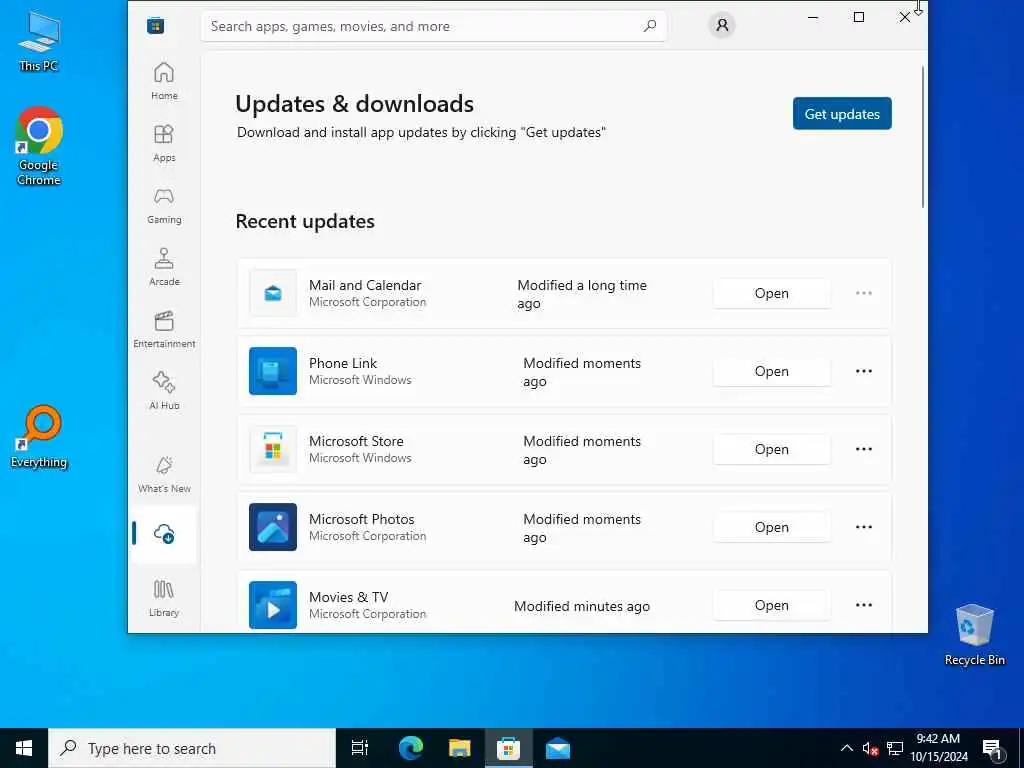
Task: Show hidden system tray icons
Action: (x=846, y=748)
